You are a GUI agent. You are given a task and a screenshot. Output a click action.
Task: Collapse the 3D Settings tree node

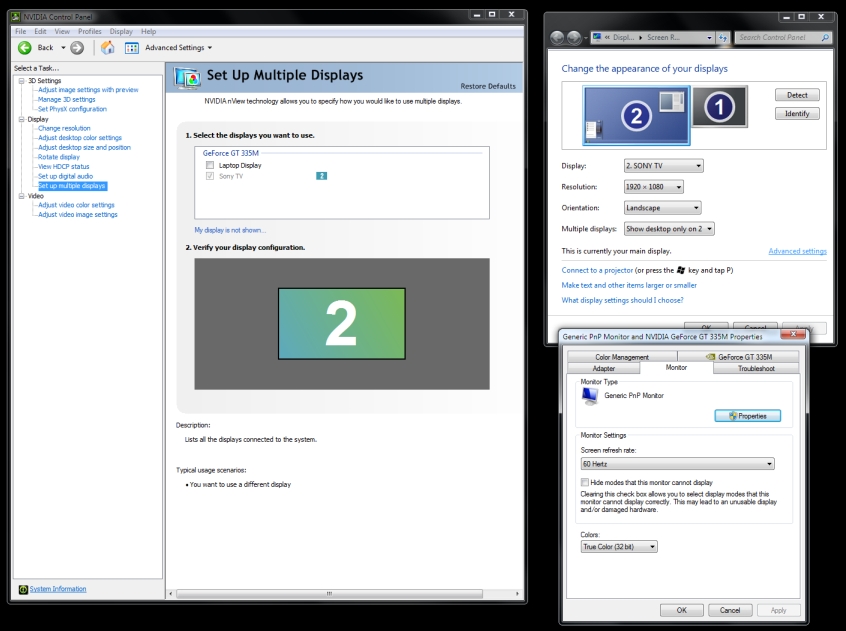[x=22, y=81]
